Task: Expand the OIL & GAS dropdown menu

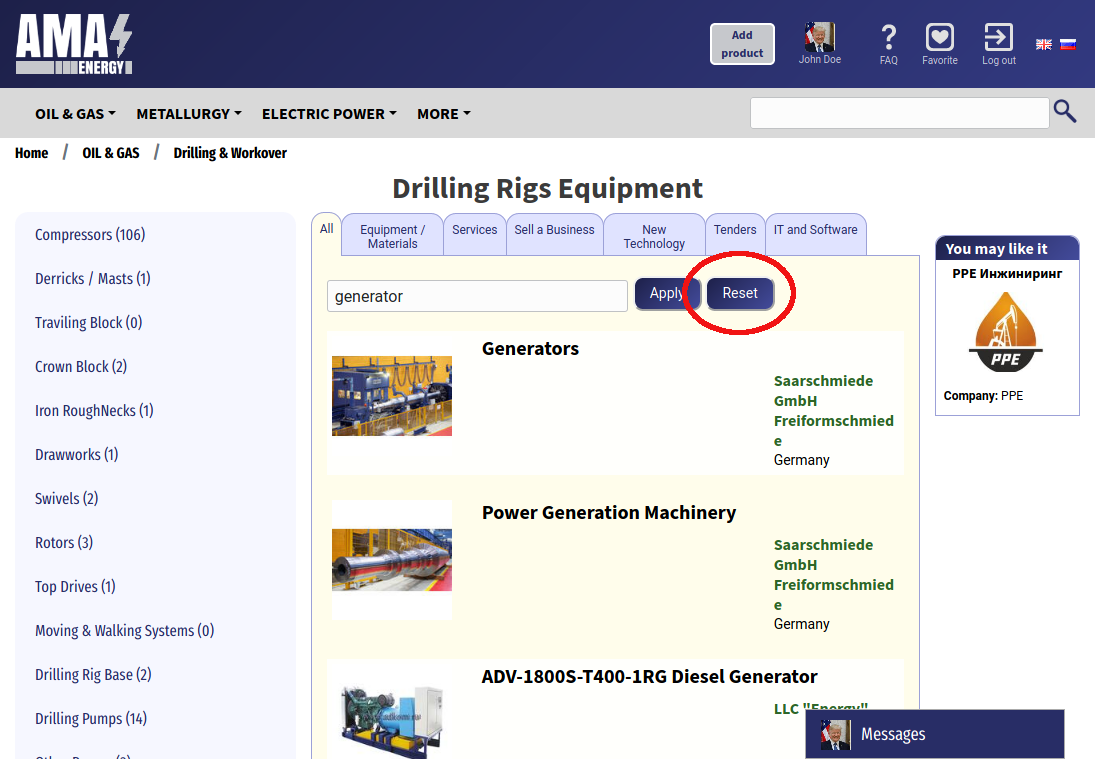Action: click(75, 114)
